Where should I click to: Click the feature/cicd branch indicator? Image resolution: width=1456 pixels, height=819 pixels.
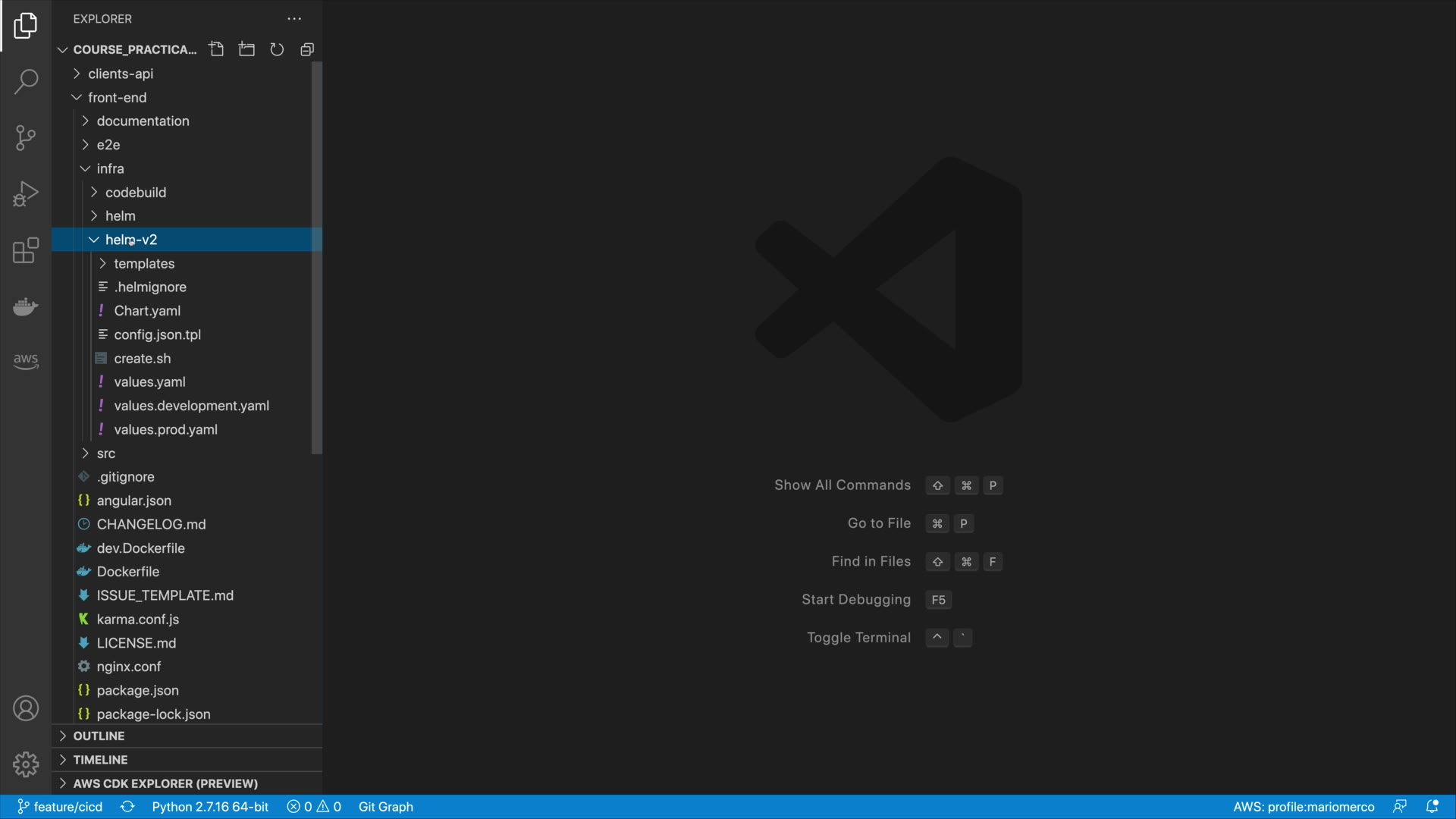pos(61,807)
